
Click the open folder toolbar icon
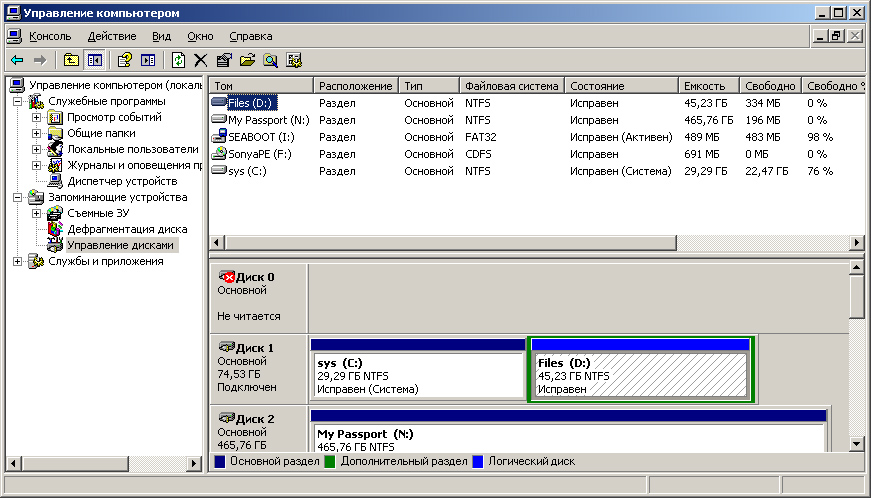click(247, 60)
